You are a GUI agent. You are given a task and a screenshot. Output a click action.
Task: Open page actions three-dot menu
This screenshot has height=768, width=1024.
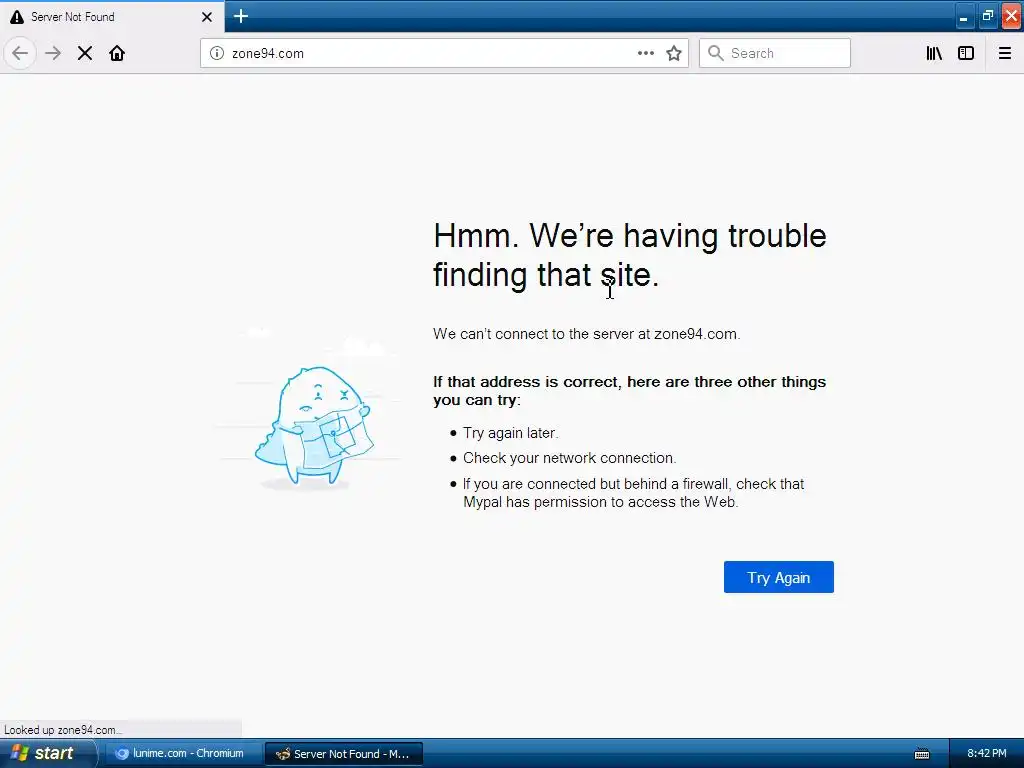coord(645,53)
